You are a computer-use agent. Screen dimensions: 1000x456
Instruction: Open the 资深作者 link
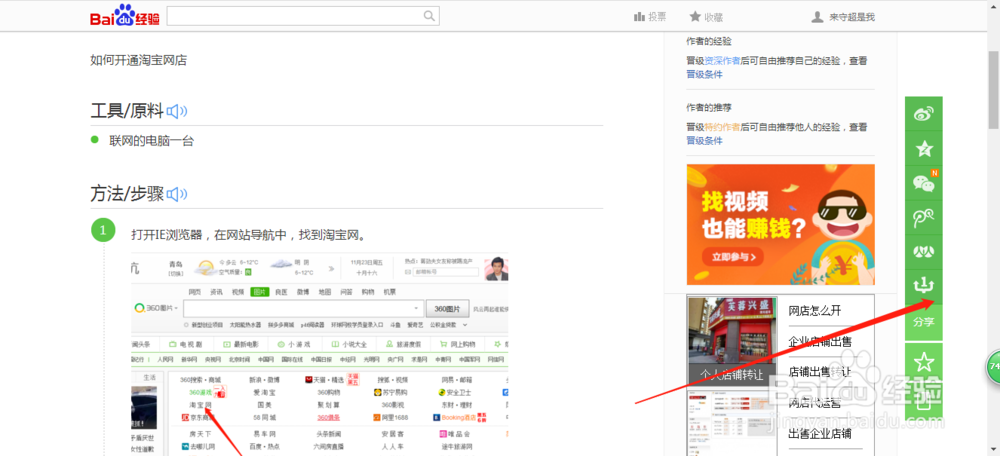[x=723, y=61]
